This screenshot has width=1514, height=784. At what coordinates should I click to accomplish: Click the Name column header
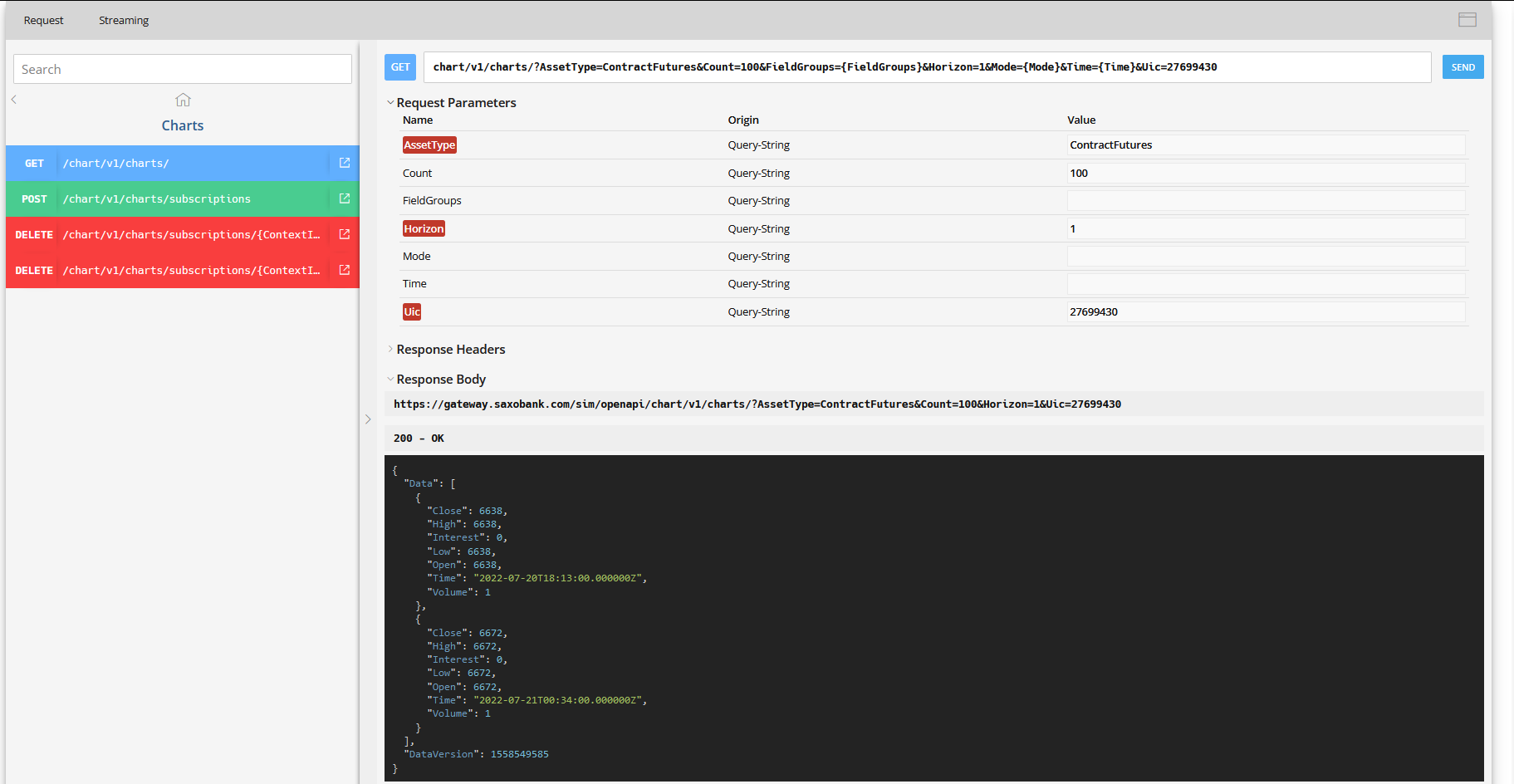(418, 120)
